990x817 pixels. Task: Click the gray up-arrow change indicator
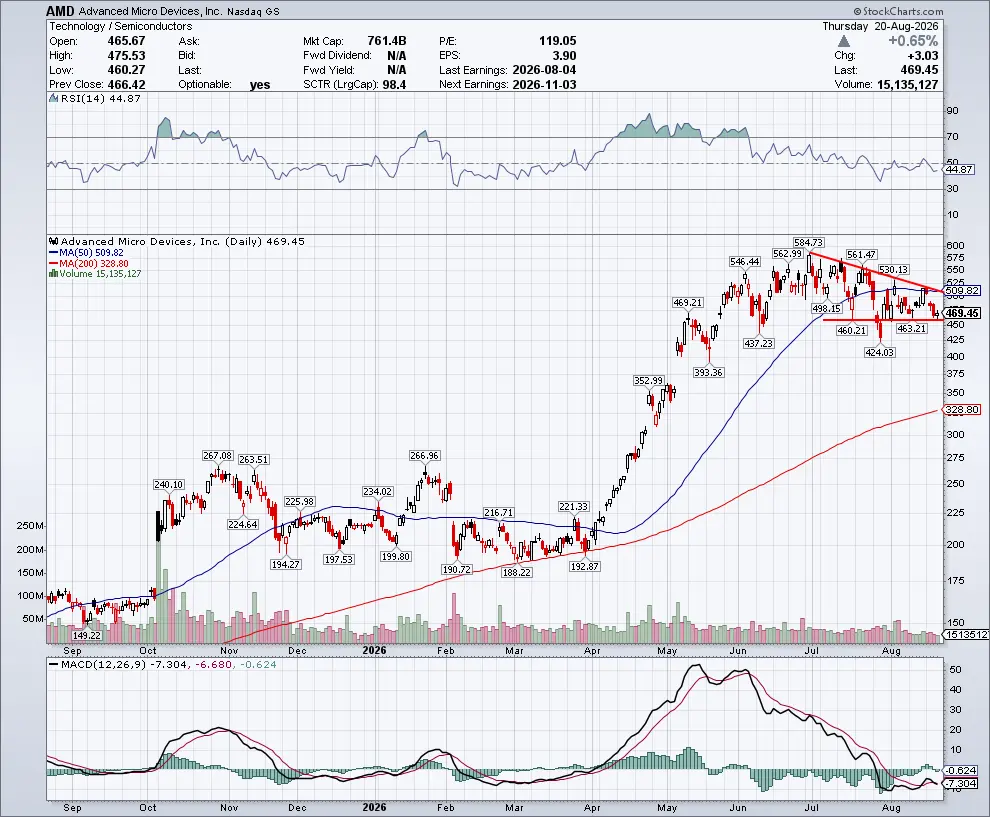(844, 41)
